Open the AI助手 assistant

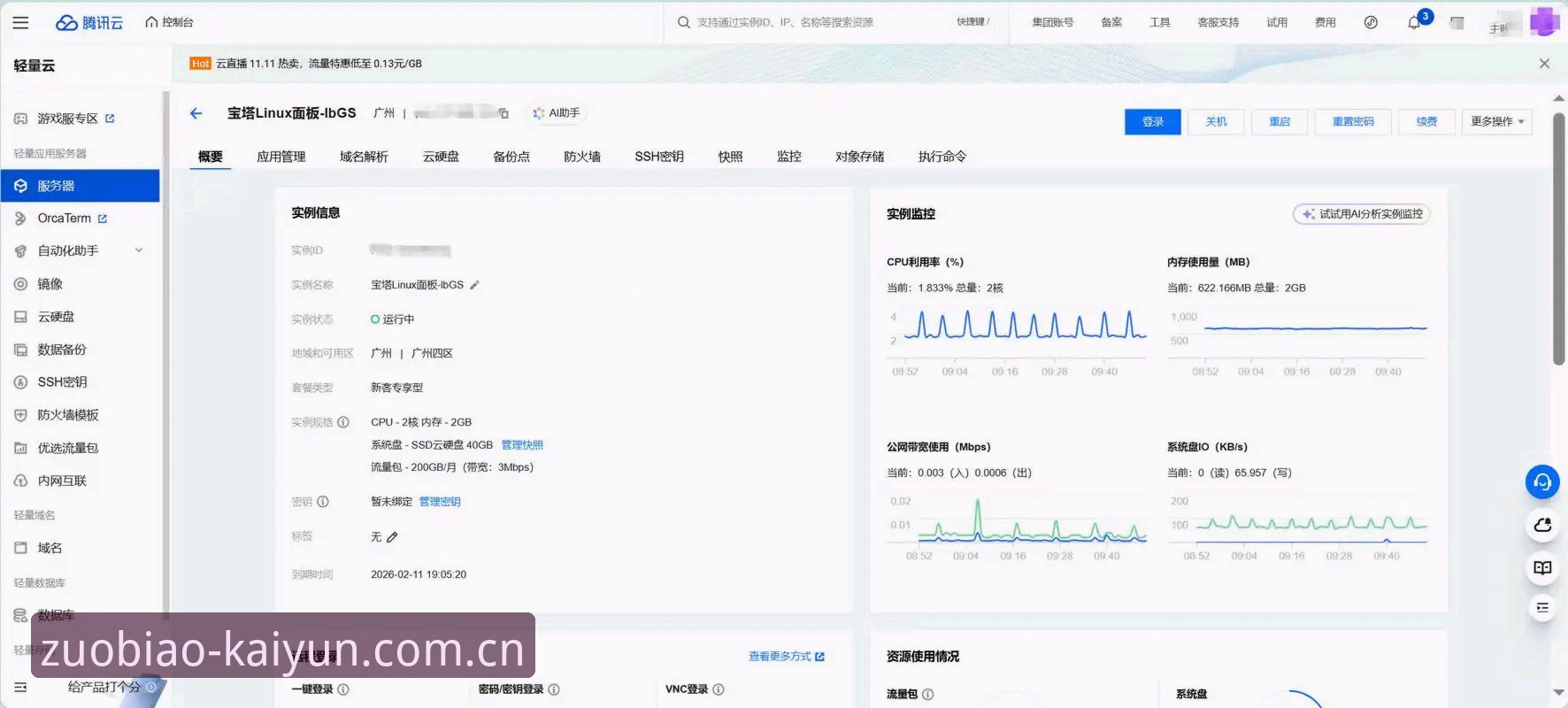coord(556,113)
